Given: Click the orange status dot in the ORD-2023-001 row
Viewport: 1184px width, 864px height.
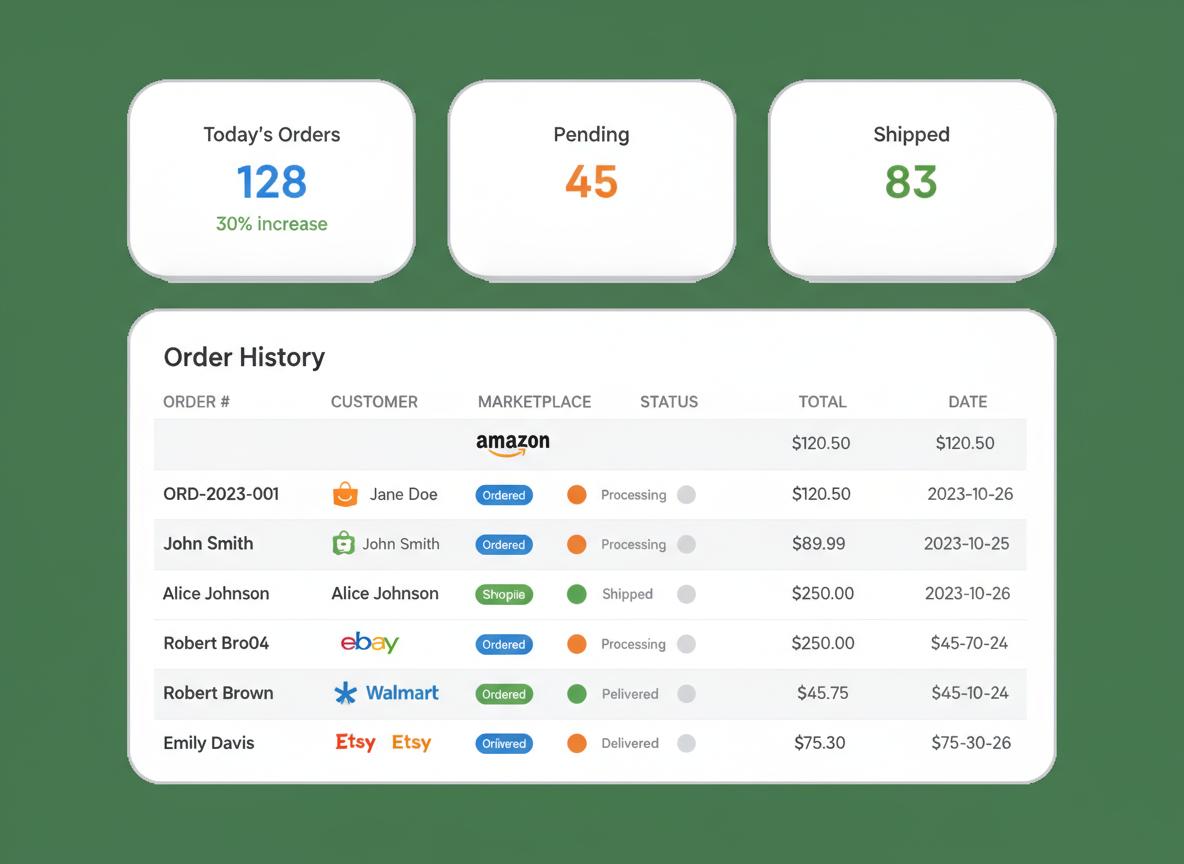Looking at the screenshot, I should [x=577, y=495].
